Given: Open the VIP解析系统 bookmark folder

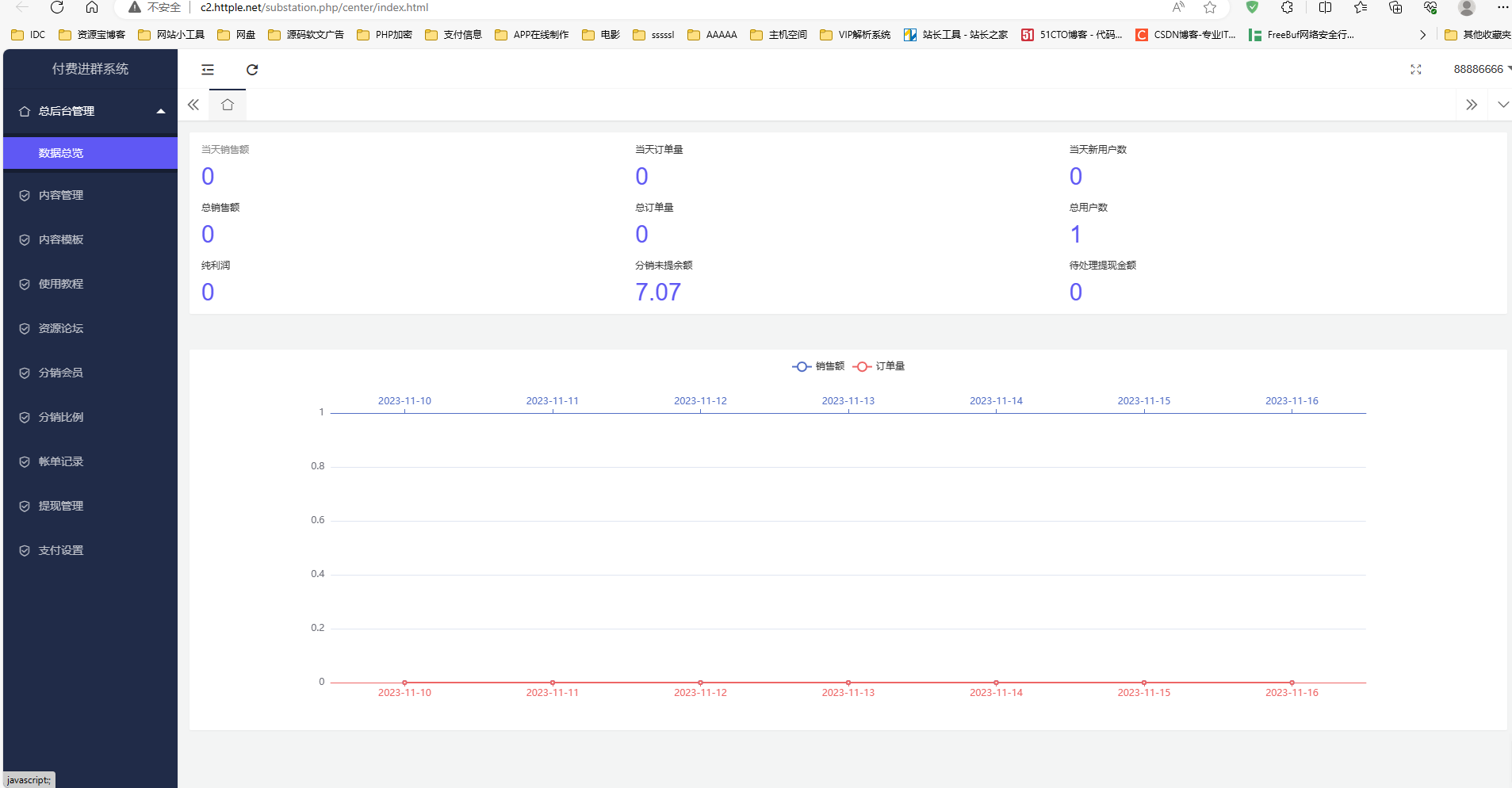Looking at the screenshot, I should (x=855, y=35).
